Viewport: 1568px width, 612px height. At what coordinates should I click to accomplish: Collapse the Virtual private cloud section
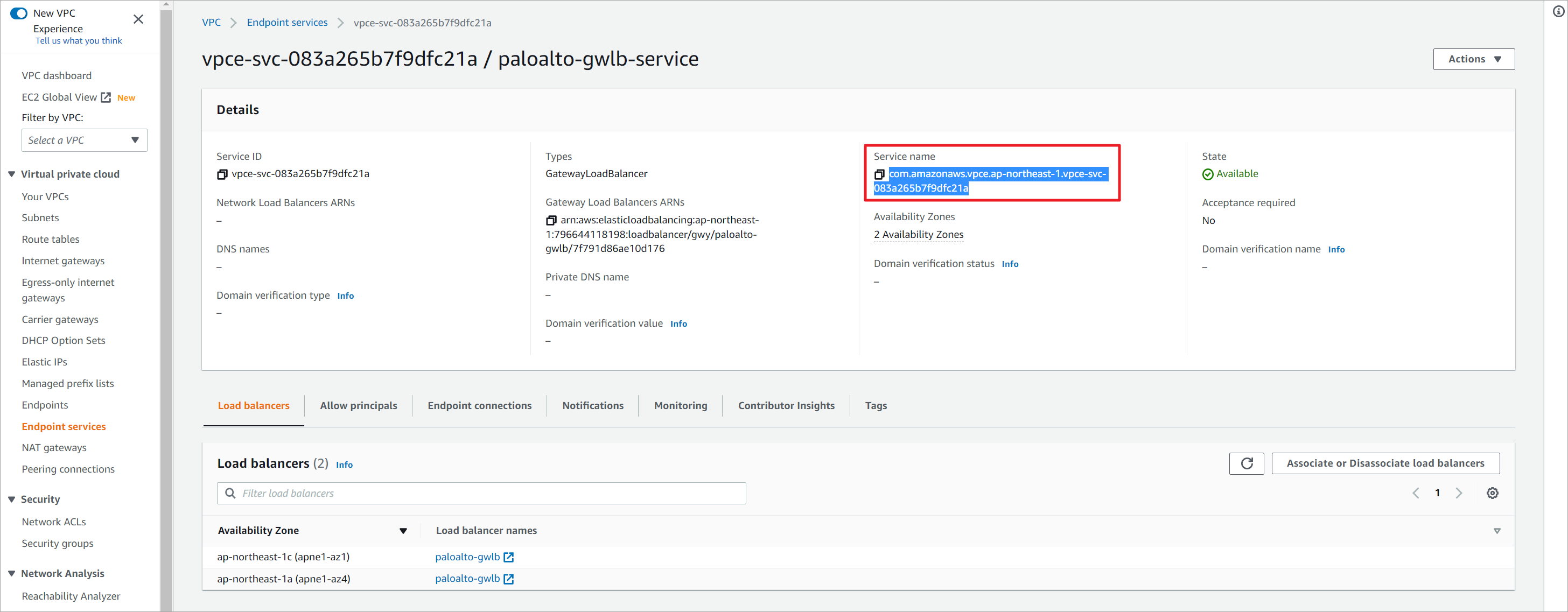pyautogui.click(x=11, y=174)
